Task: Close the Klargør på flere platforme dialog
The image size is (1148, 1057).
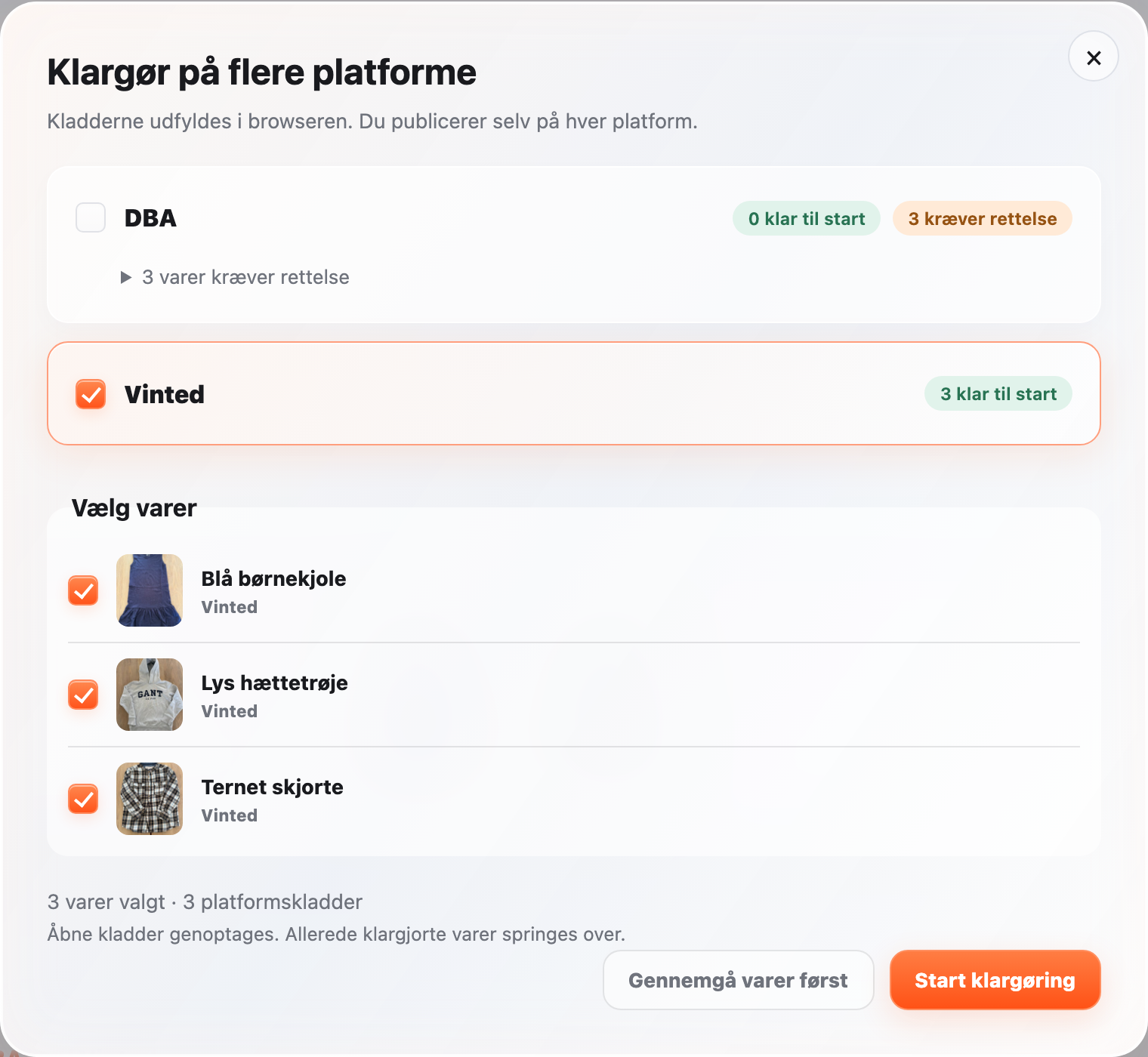Action: [x=1093, y=57]
